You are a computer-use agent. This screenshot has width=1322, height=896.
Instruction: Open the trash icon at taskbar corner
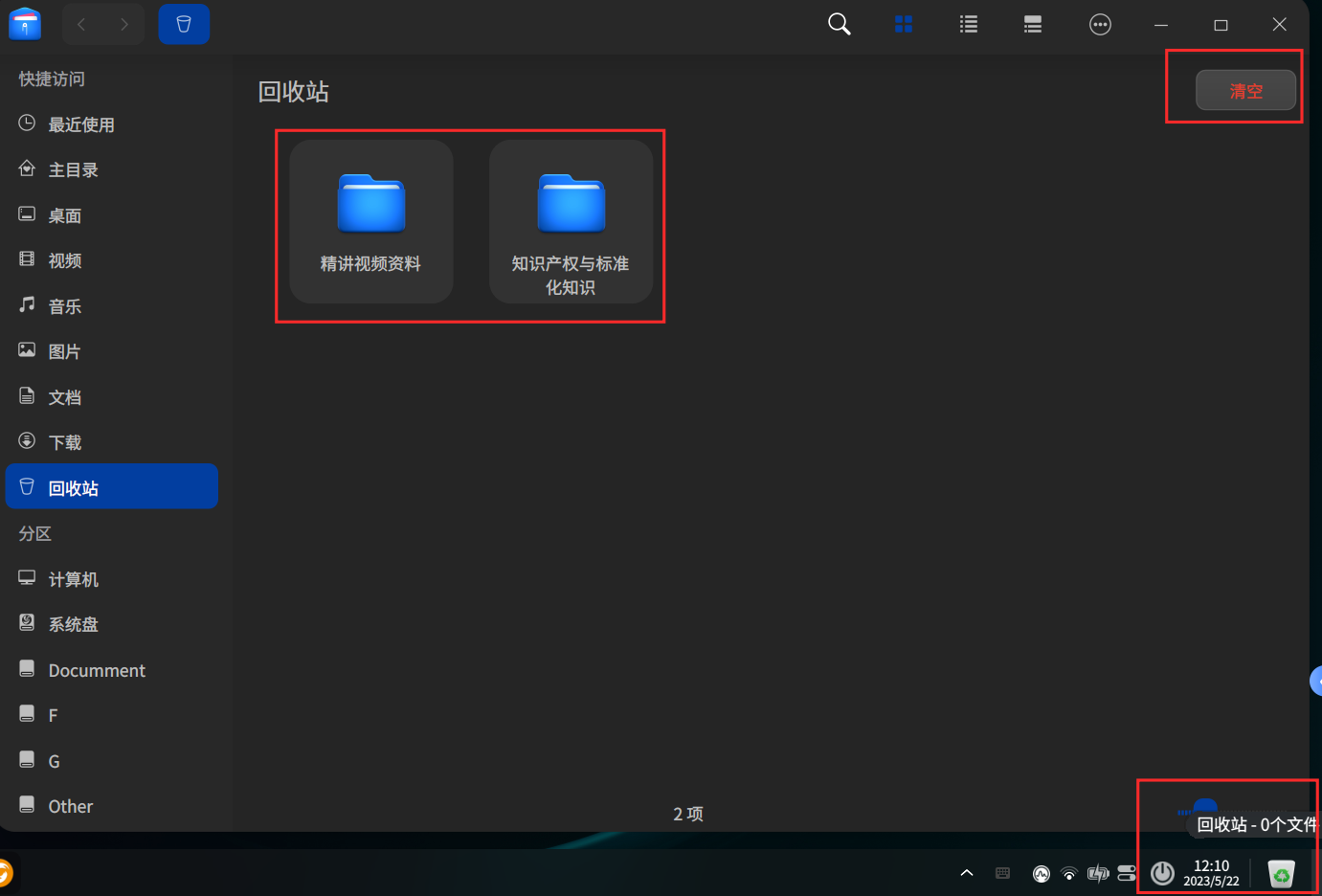point(1280,872)
